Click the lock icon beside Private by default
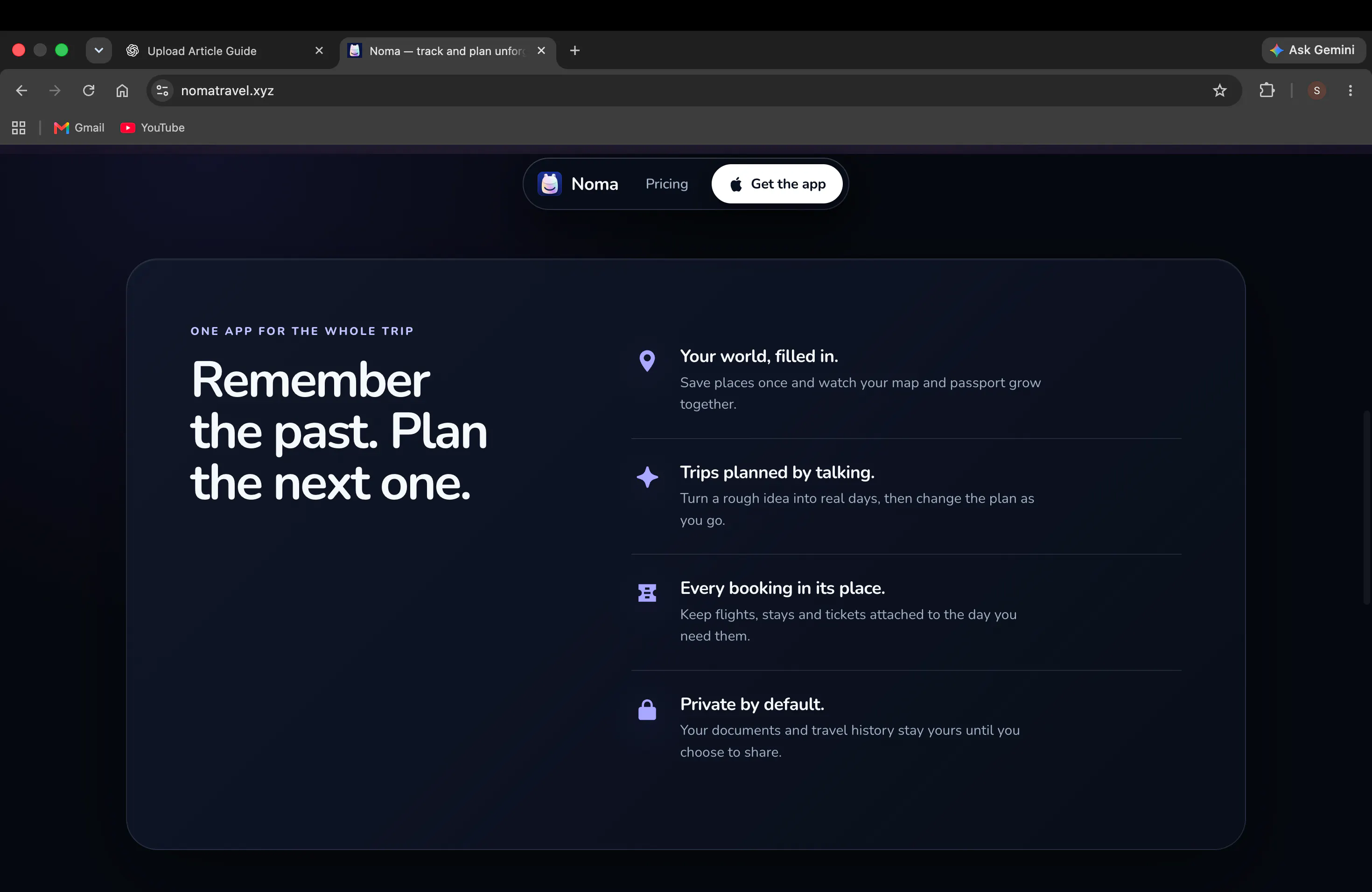The height and width of the screenshot is (892, 1372). (647, 709)
